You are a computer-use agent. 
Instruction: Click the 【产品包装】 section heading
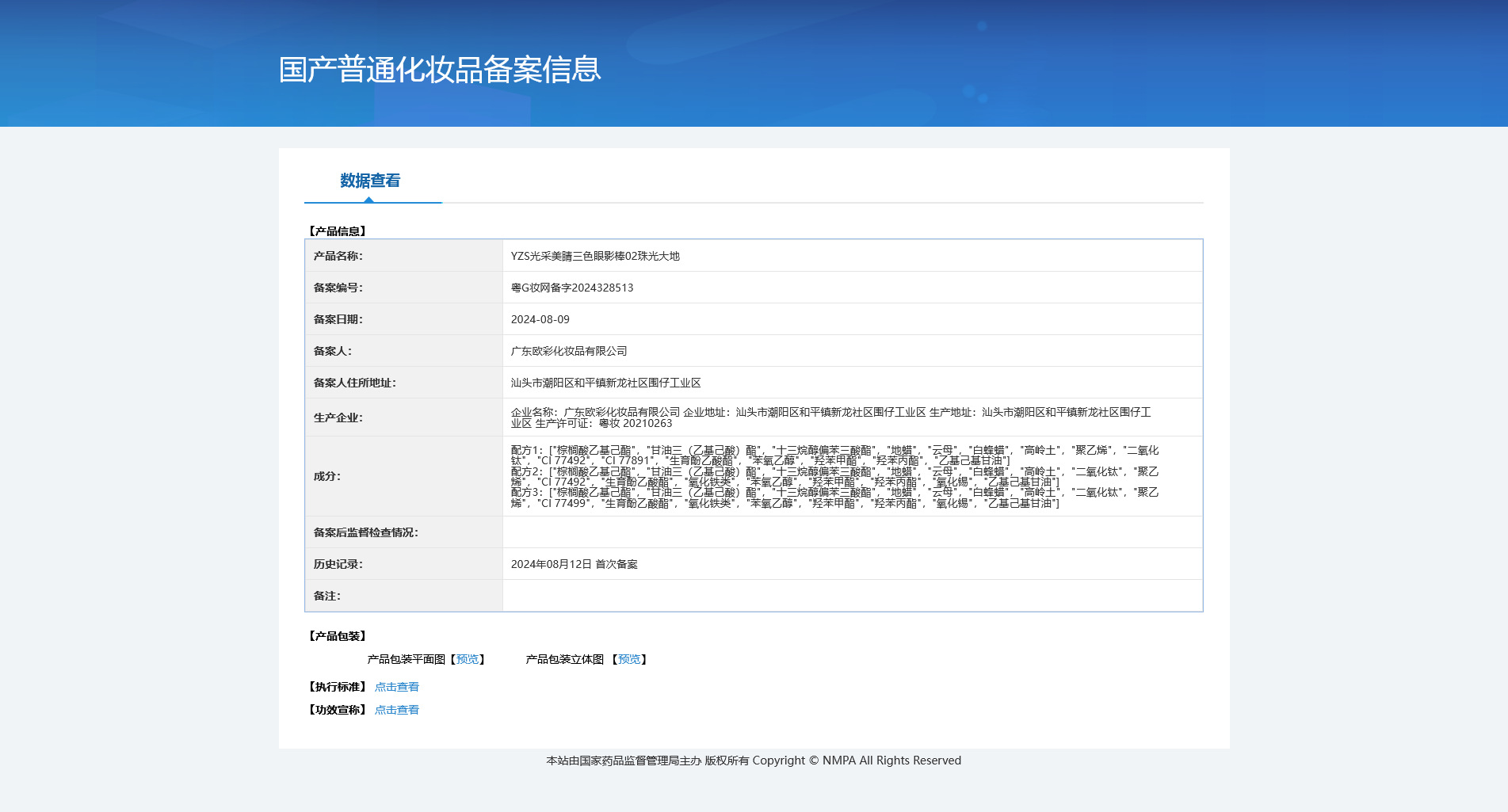(x=337, y=636)
